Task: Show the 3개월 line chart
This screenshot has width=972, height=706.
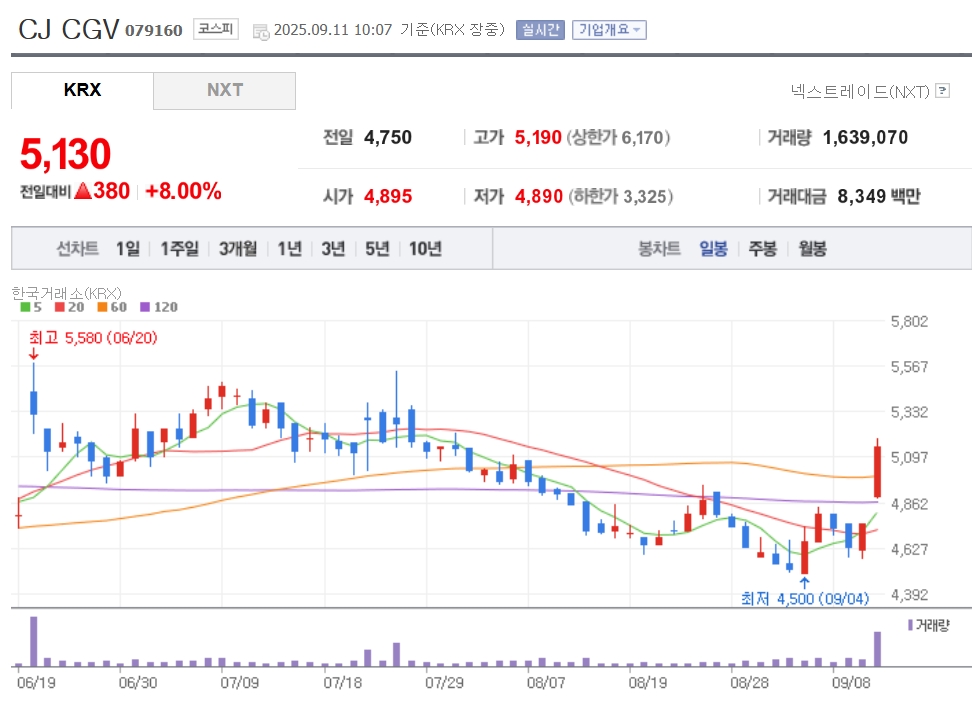Action: (238, 249)
